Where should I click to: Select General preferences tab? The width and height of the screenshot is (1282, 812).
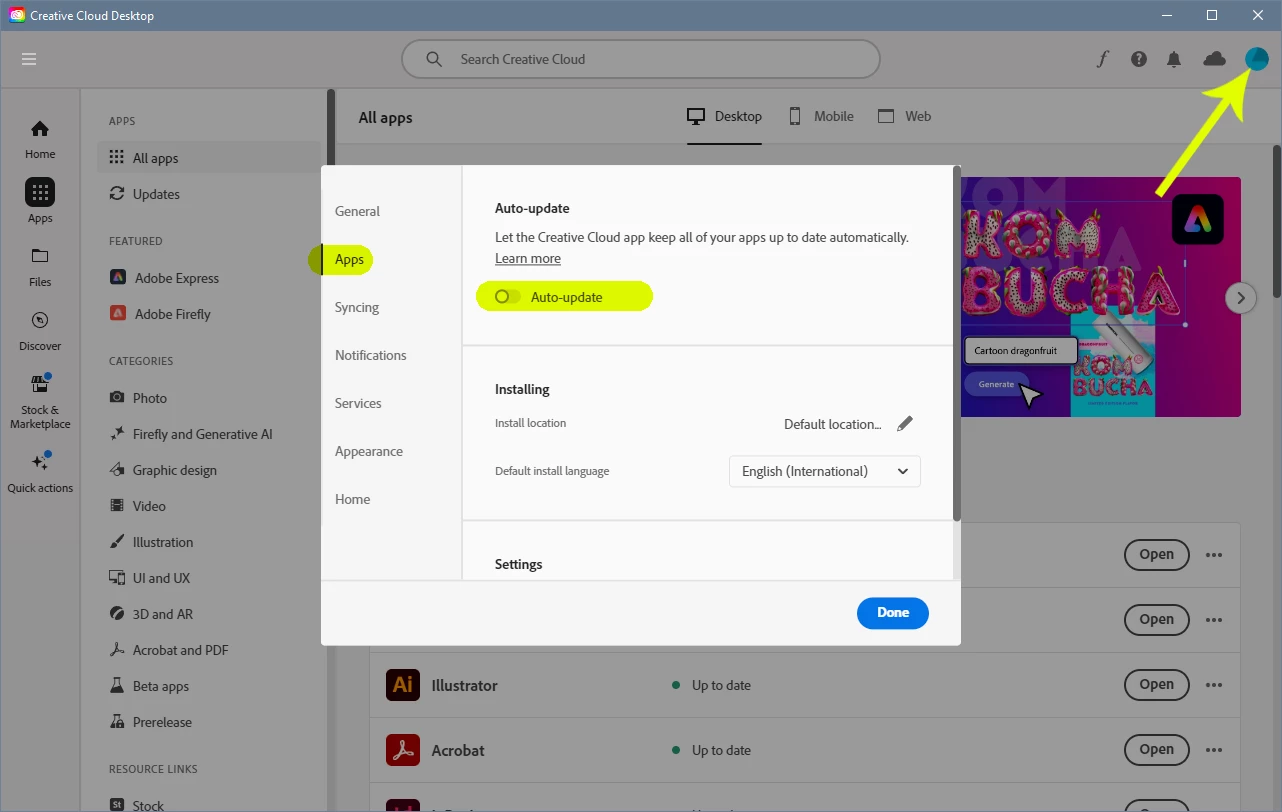click(357, 211)
